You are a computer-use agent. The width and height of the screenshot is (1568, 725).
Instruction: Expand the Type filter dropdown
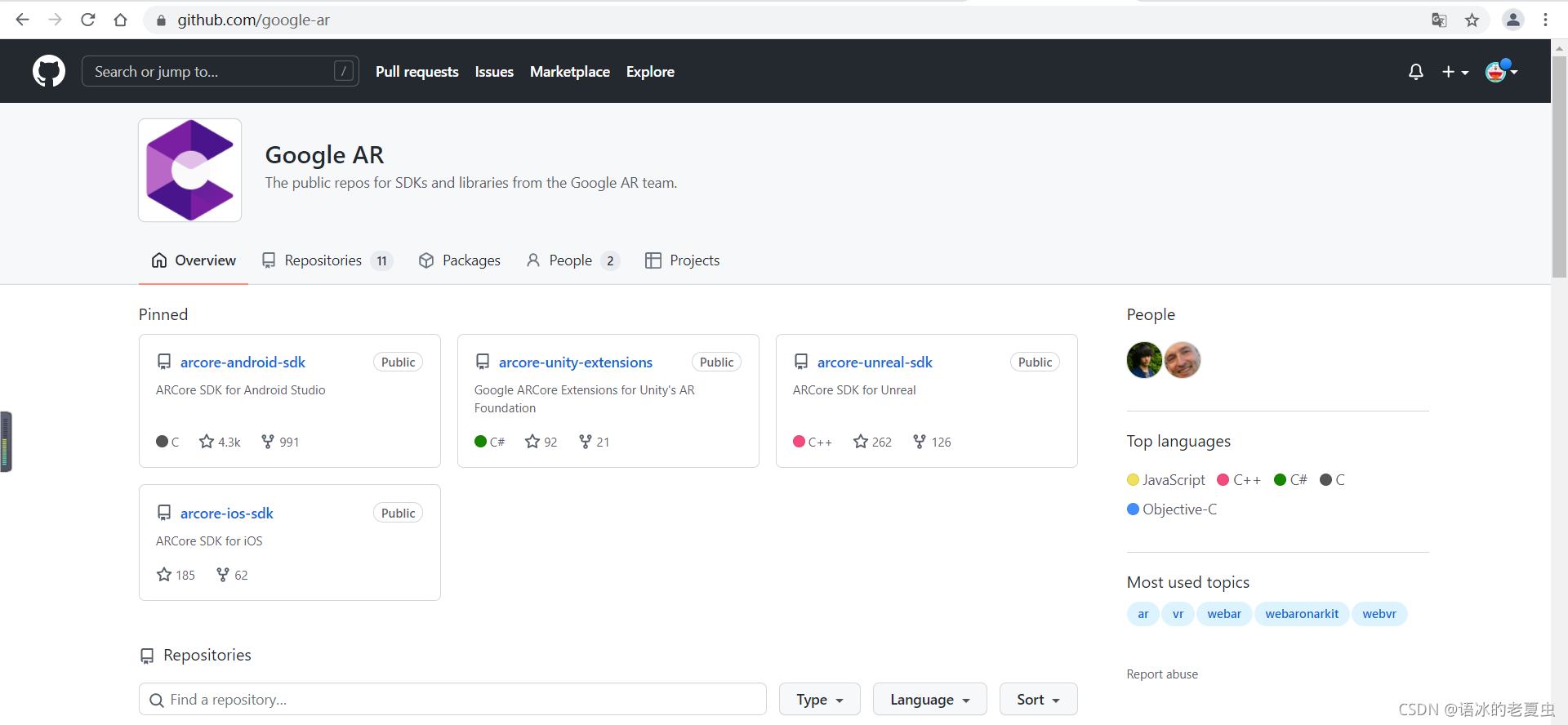(x=819, y=700)
